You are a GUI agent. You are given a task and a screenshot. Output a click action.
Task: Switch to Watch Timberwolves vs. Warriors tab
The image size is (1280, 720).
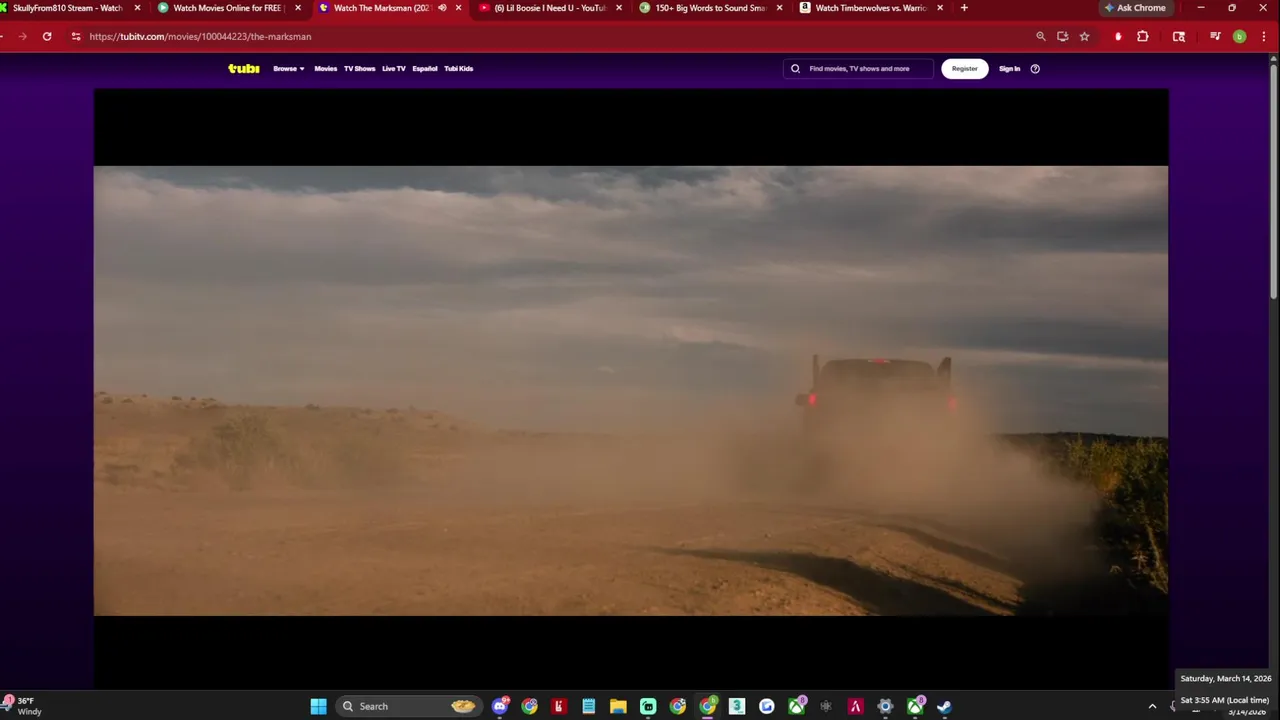(870, 8)
